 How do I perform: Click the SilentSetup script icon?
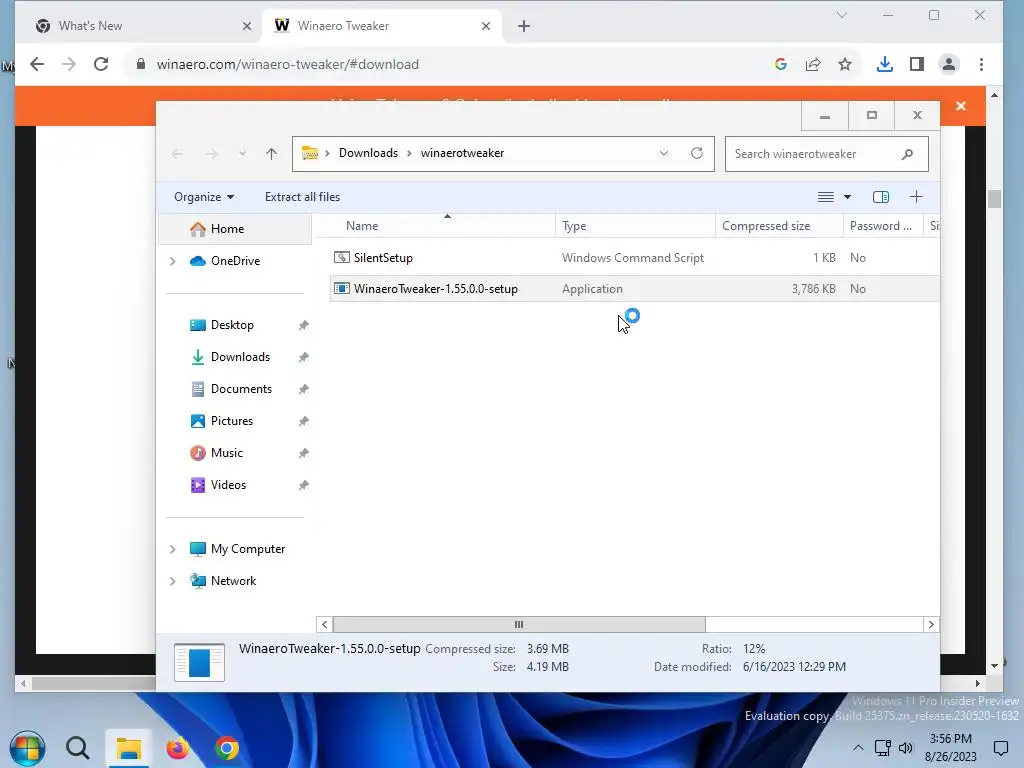[342, 257]
